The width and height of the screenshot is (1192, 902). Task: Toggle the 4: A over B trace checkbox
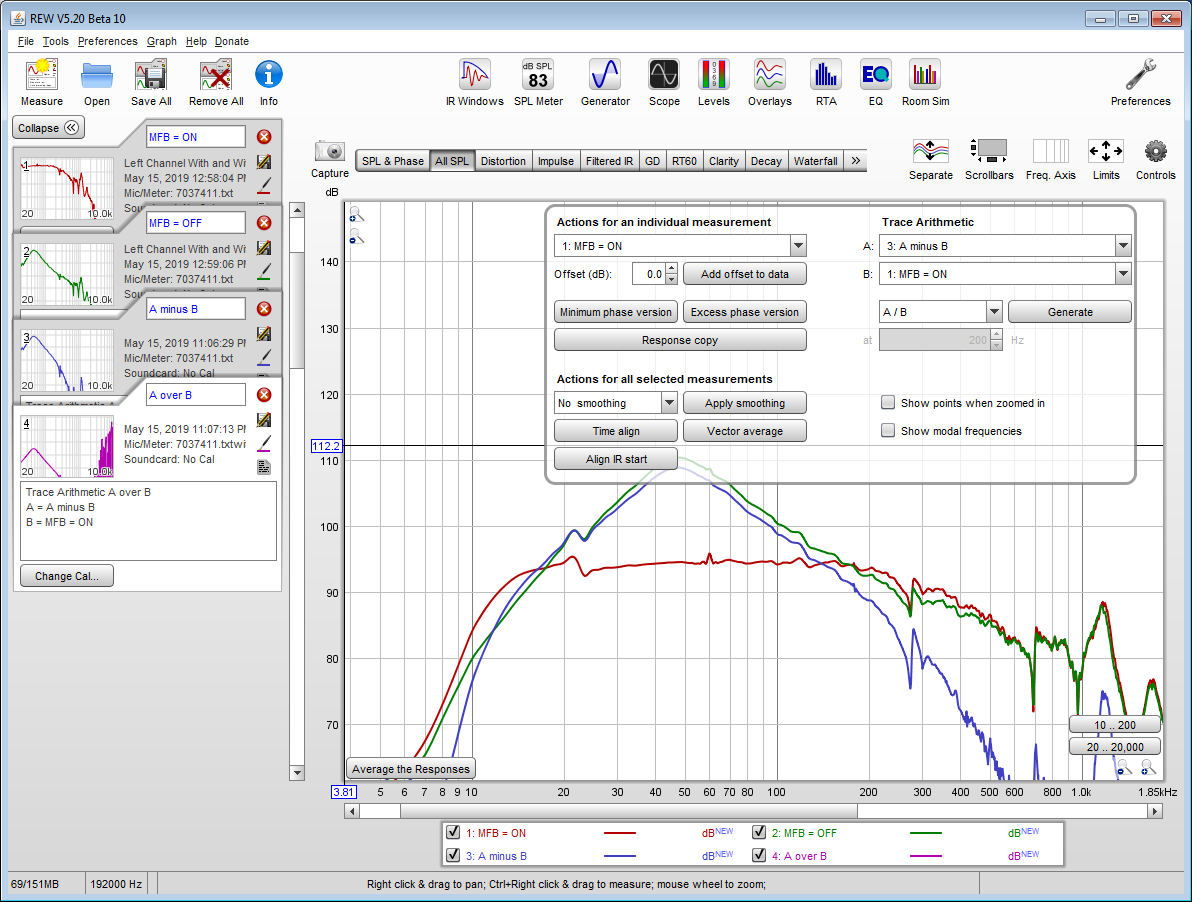pyautogui.click(x=759, y=855)
